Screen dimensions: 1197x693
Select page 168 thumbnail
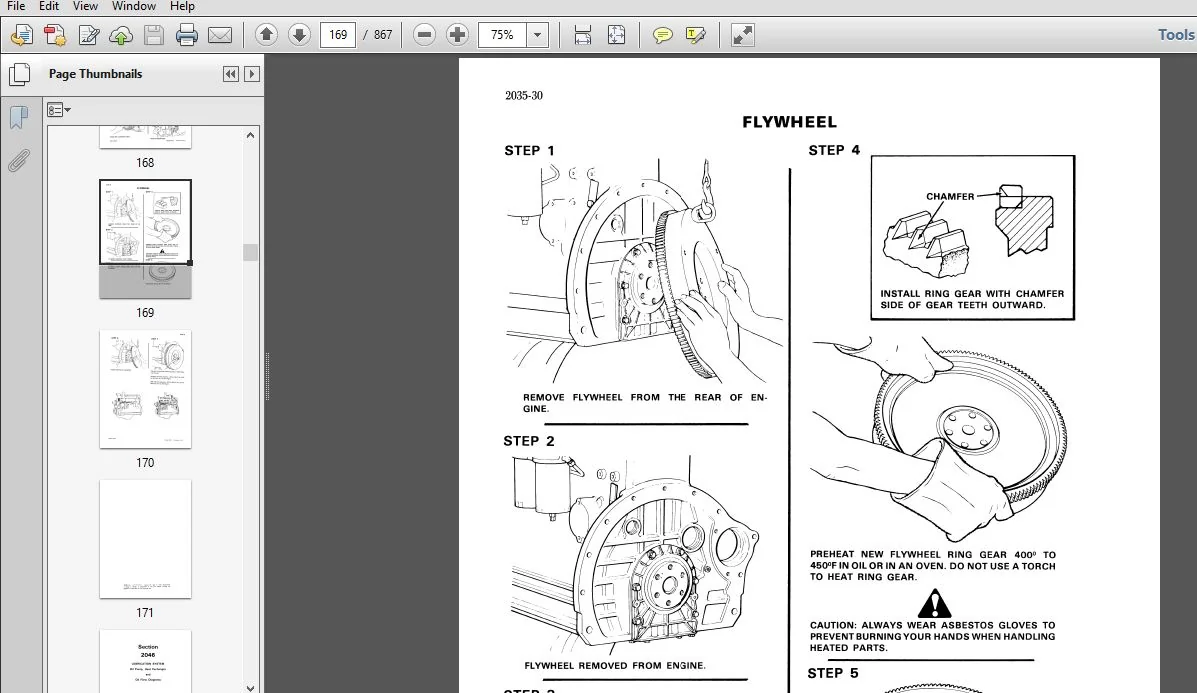point(145,137)
